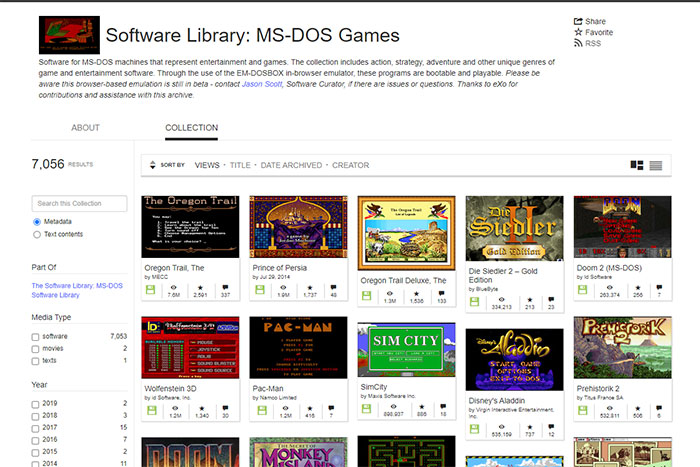Open the COLLECTION tab

tap(192, 128)
